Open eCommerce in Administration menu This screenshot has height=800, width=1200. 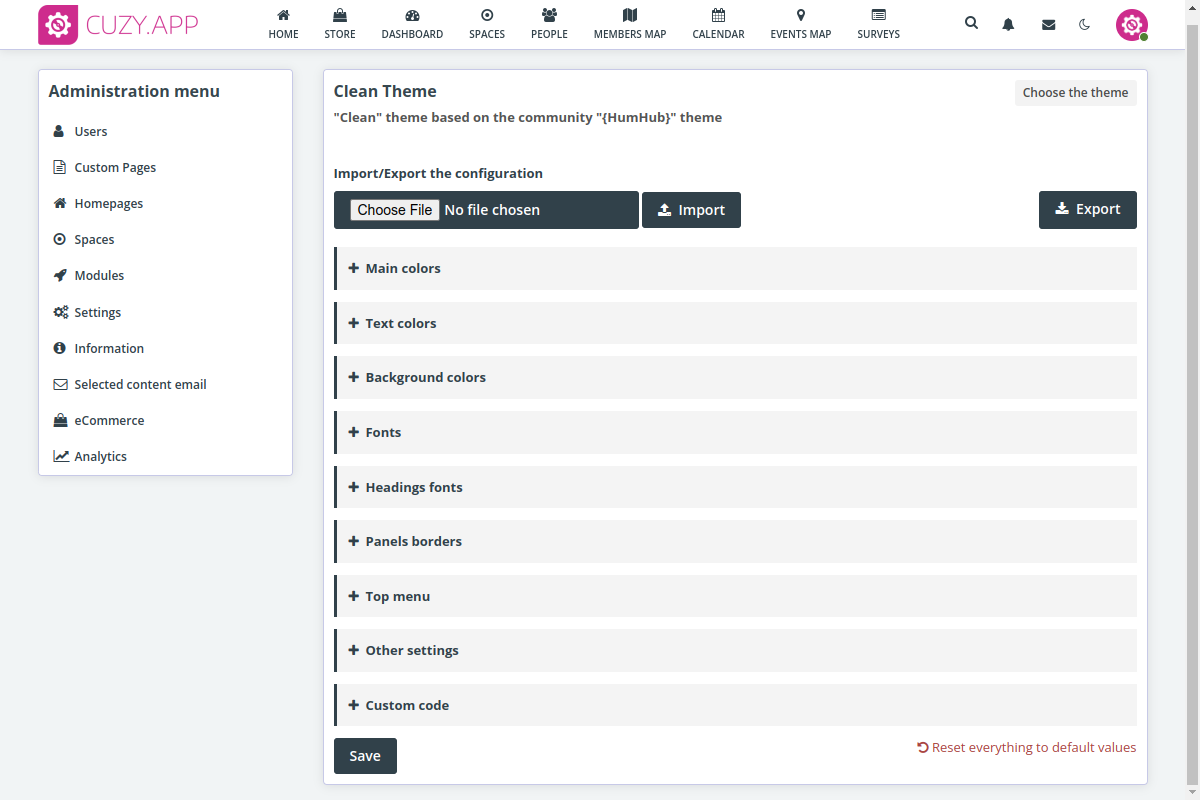point(109,420)
